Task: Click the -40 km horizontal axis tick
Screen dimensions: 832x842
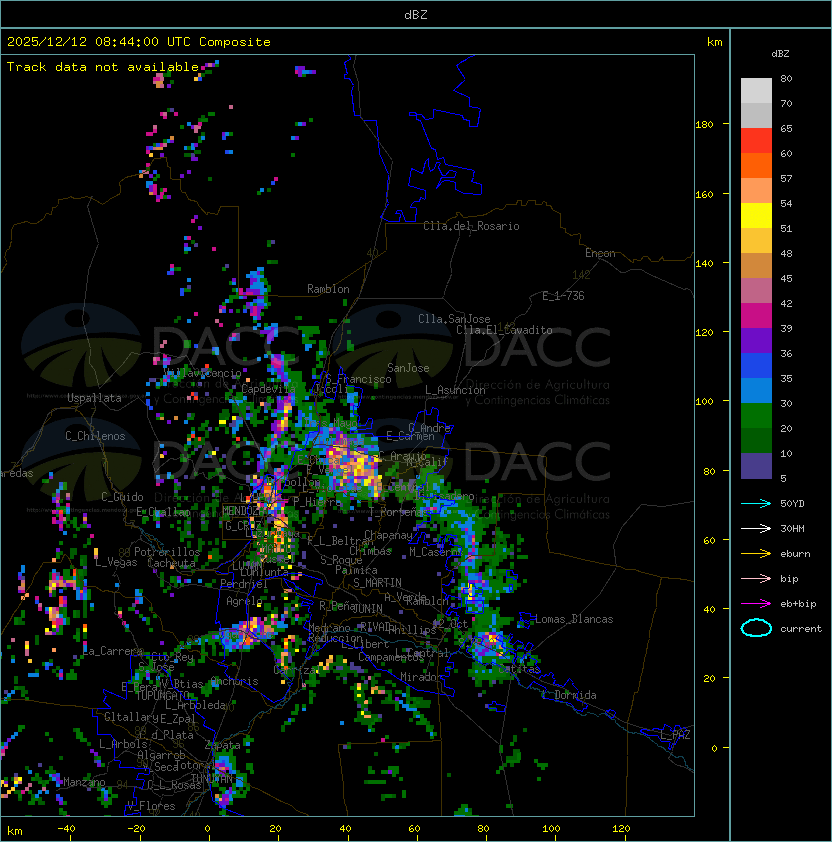Action: pos(66,829)
